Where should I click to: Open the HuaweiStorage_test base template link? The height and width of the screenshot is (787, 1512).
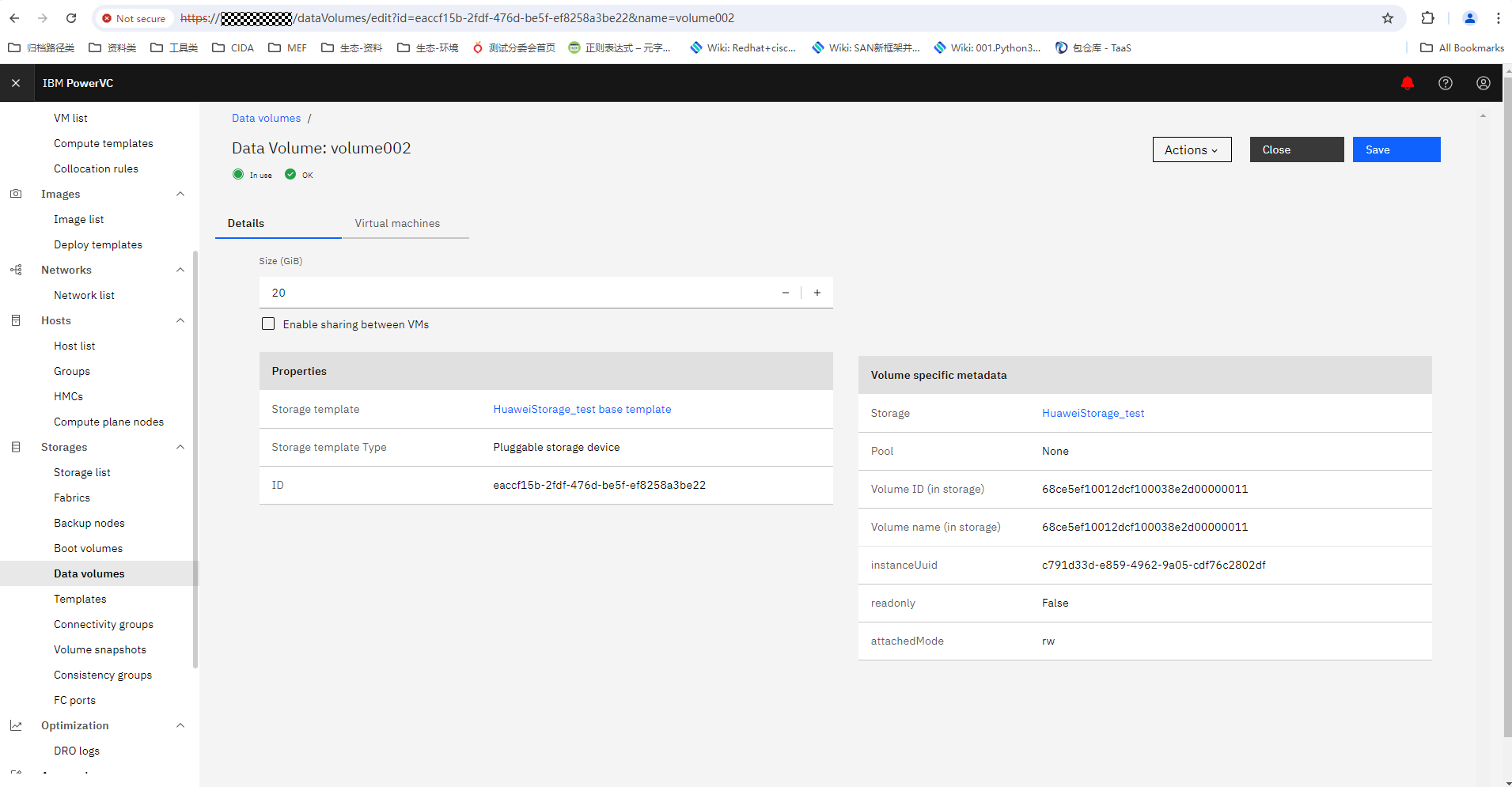(582, 409)
